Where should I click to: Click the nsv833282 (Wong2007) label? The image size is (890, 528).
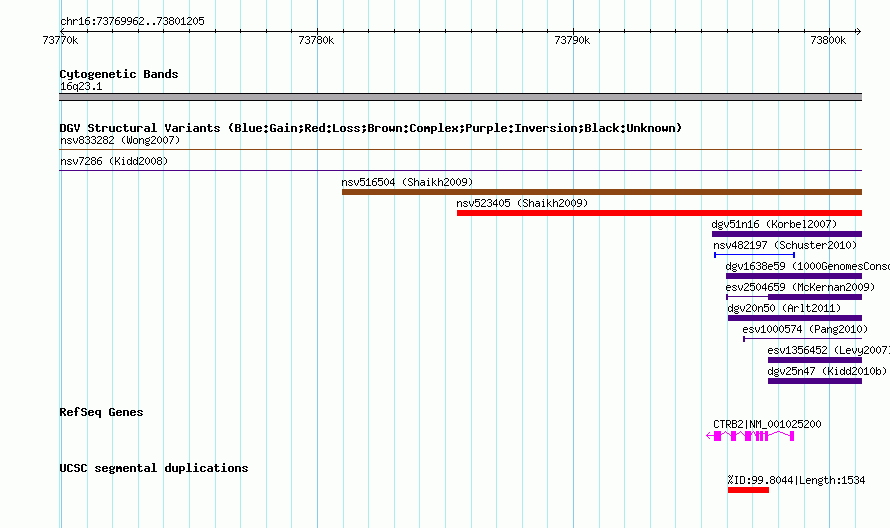pyautogui.click(x=120, y=140)
